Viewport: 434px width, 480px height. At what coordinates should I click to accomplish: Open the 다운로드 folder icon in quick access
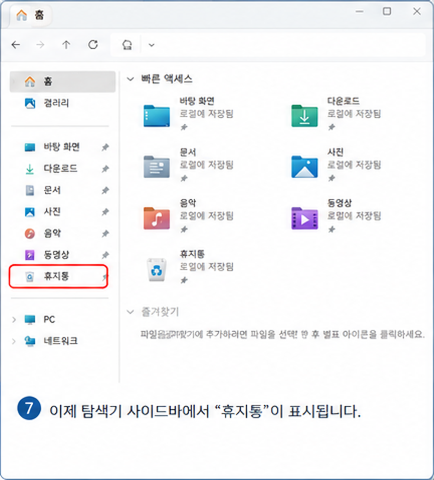(x=304, y=116)
